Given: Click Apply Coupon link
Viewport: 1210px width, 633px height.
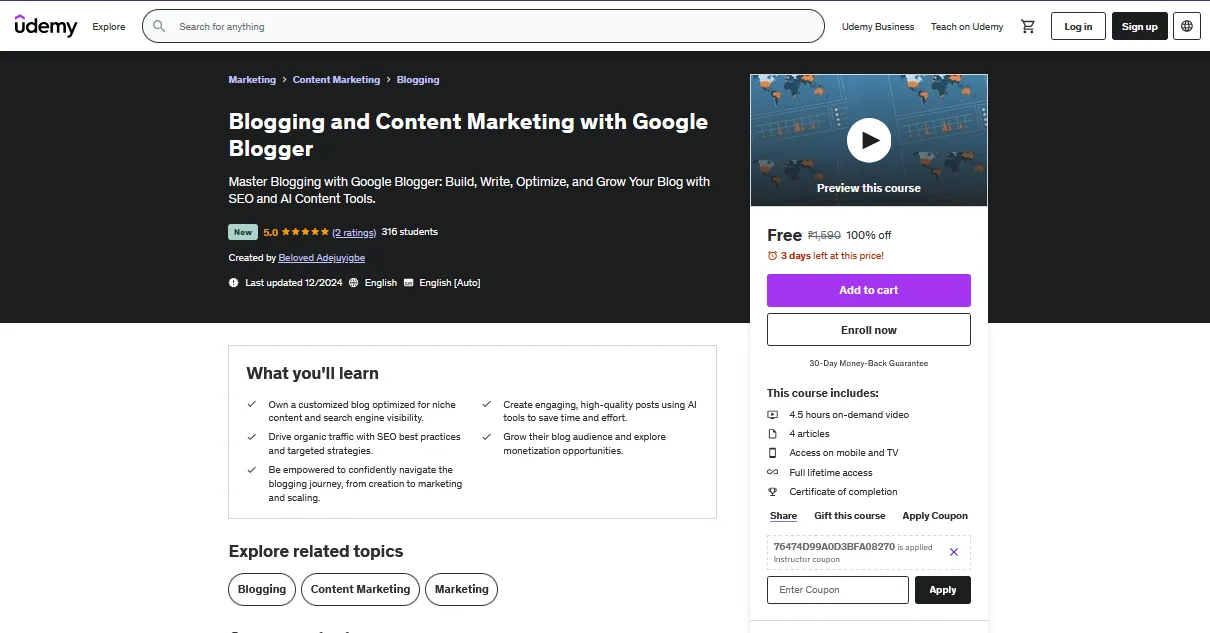Looking at the screenshot, I should click(935, 516).
